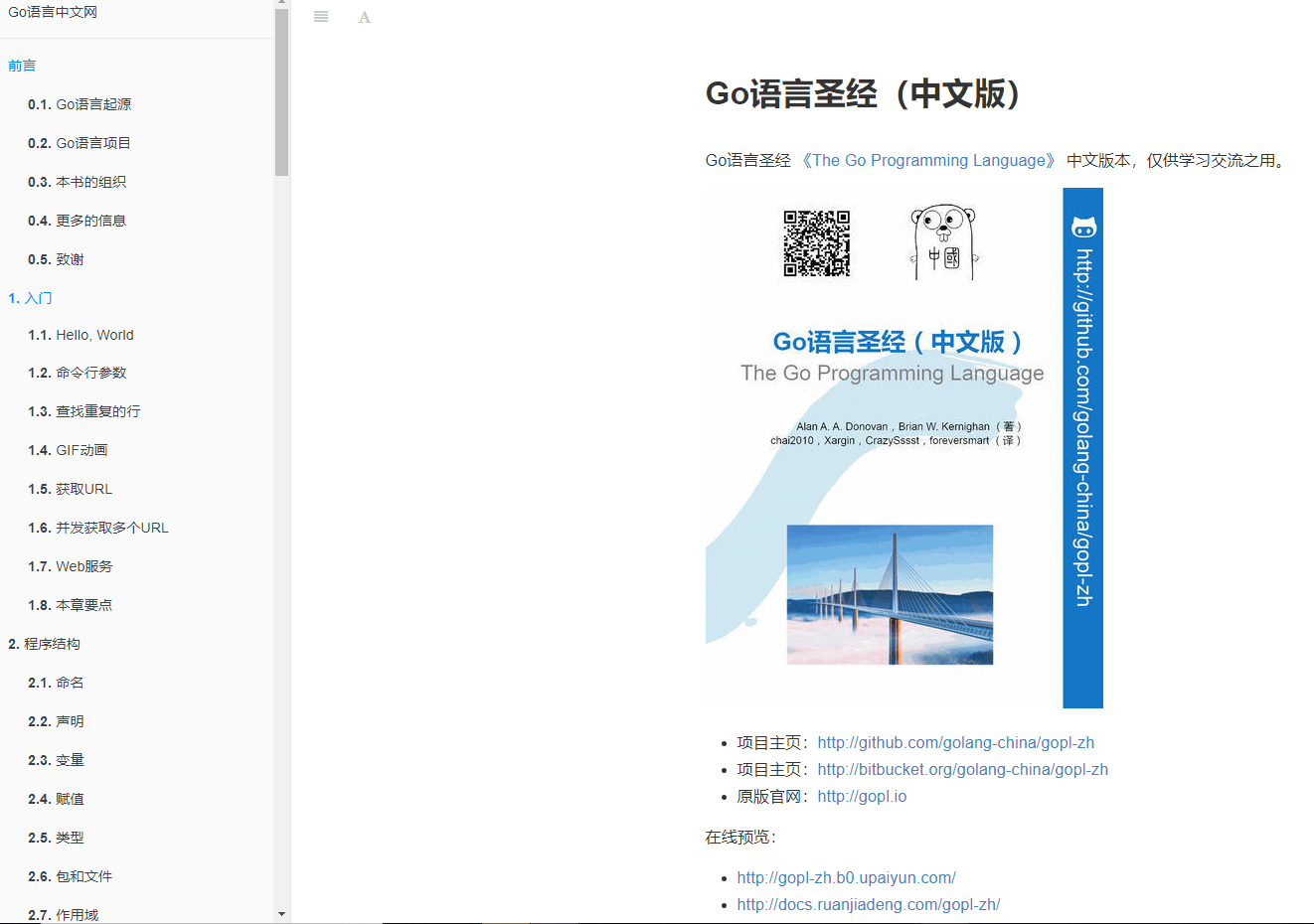Open bitbucket.org/golang-china/gopl-zh project link

(963, 769)
